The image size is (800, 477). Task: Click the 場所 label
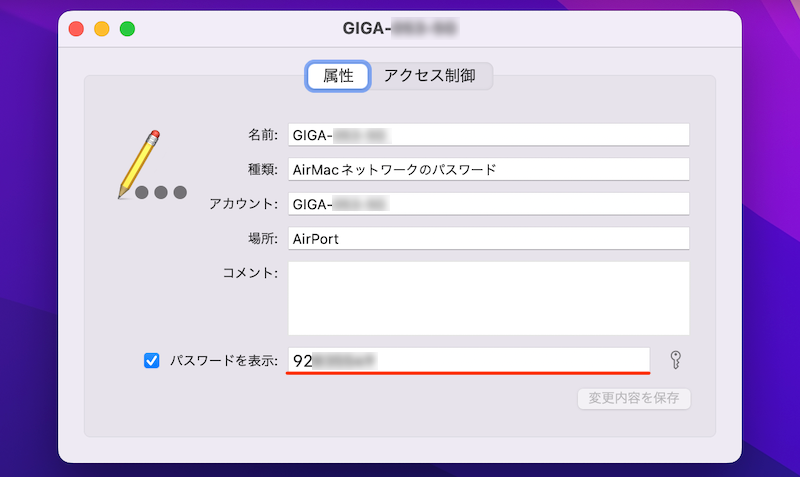coord(260,239)
